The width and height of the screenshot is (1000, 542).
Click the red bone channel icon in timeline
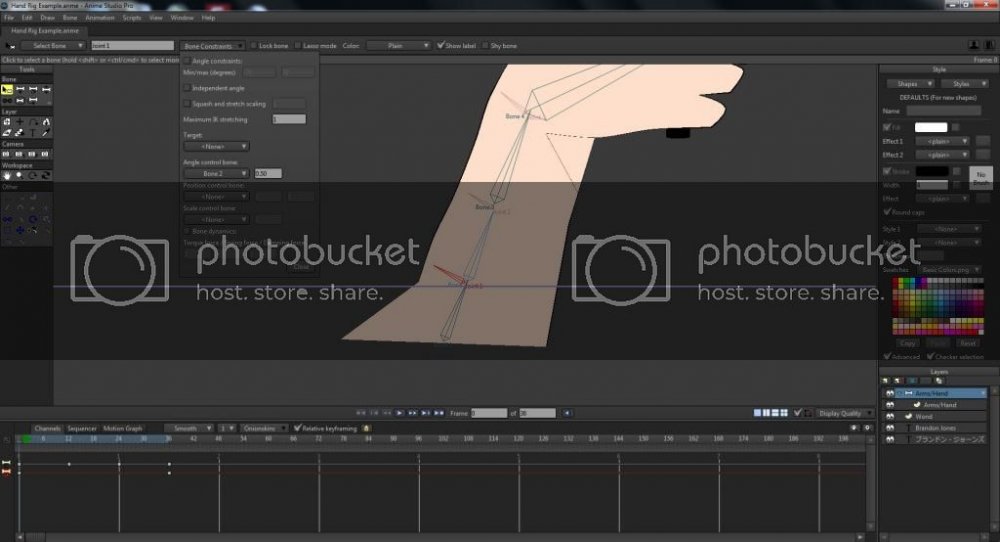tap(6, 472)
